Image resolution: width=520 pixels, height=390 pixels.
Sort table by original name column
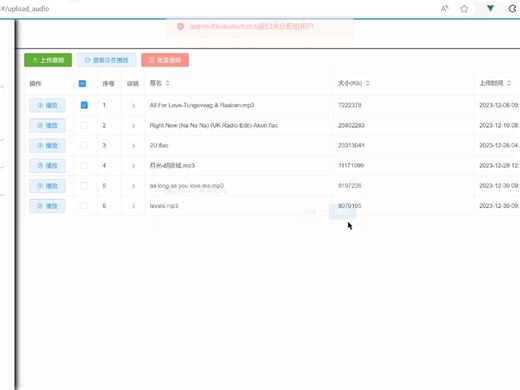coord(168,83)
